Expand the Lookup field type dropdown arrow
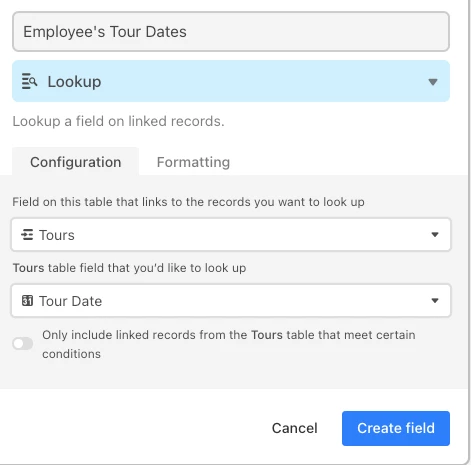 point(433,82)
